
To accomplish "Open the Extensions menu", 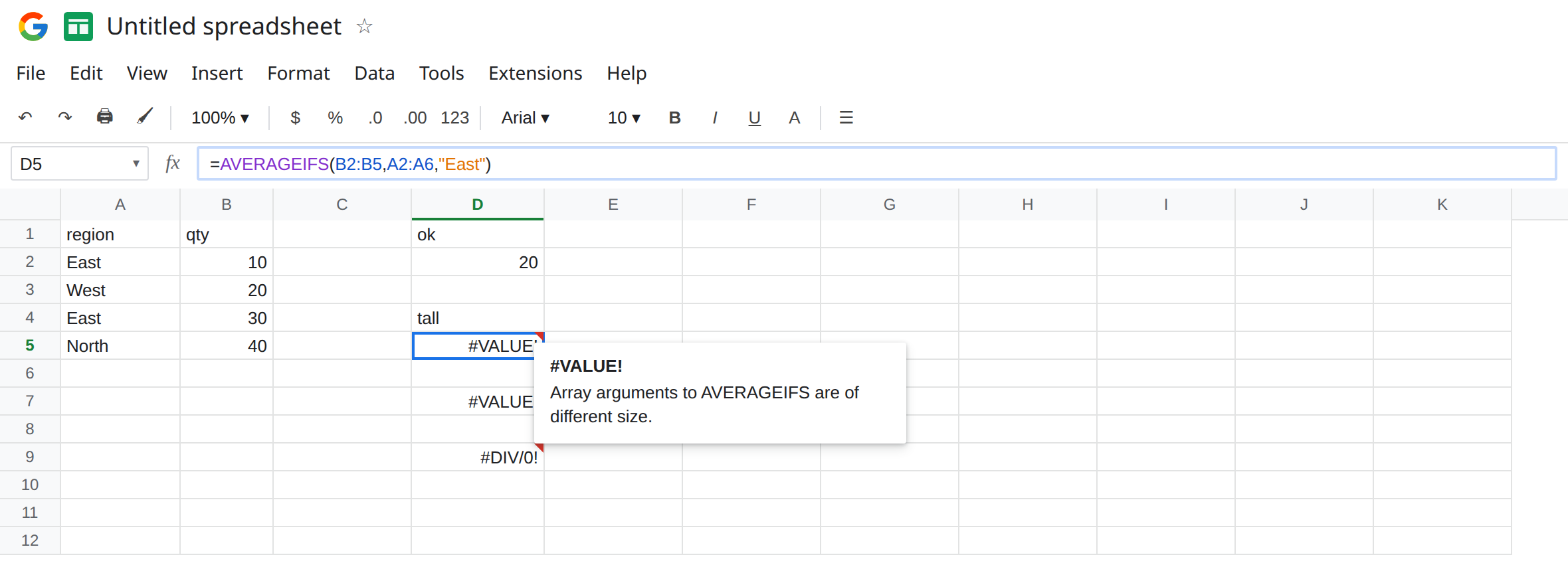I will (x=536, y=73).
